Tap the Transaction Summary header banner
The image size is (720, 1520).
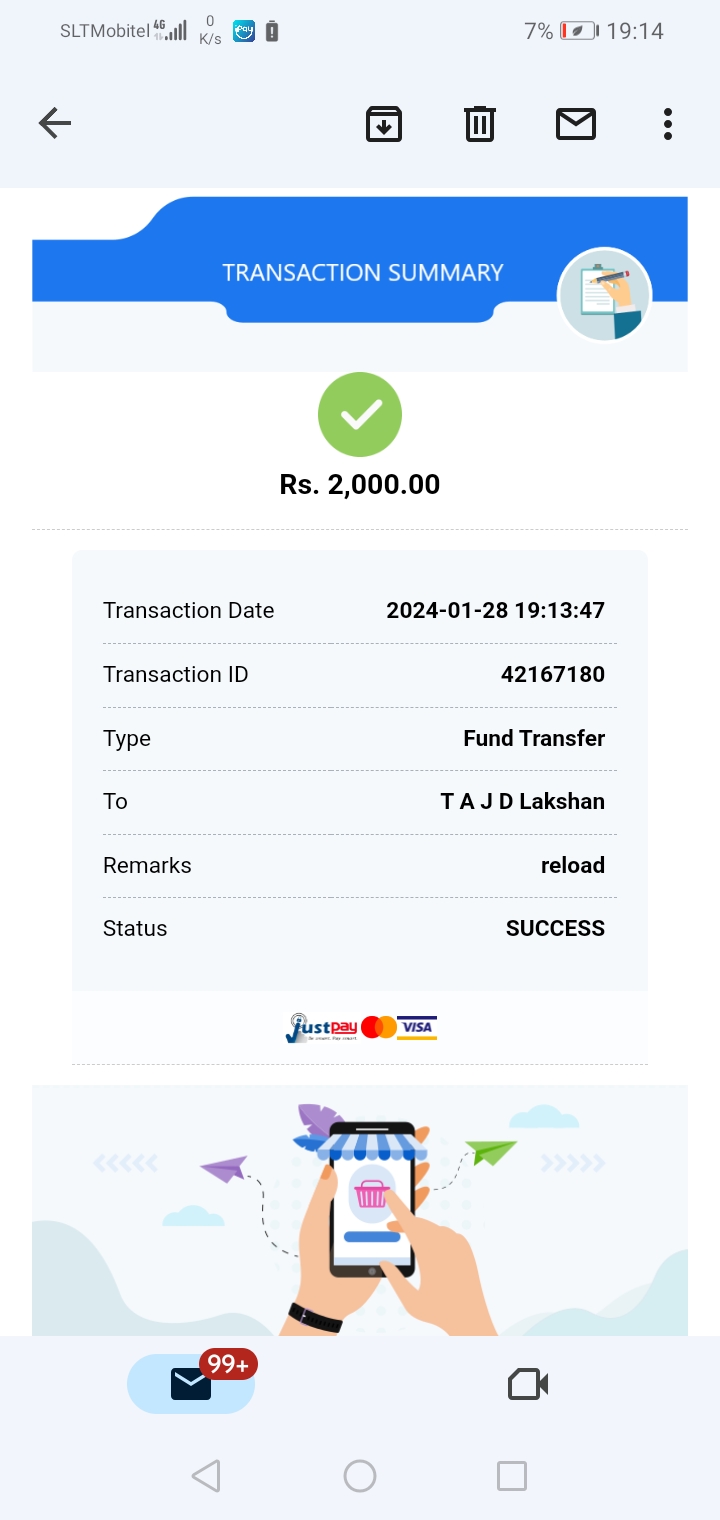pos(362,272)
